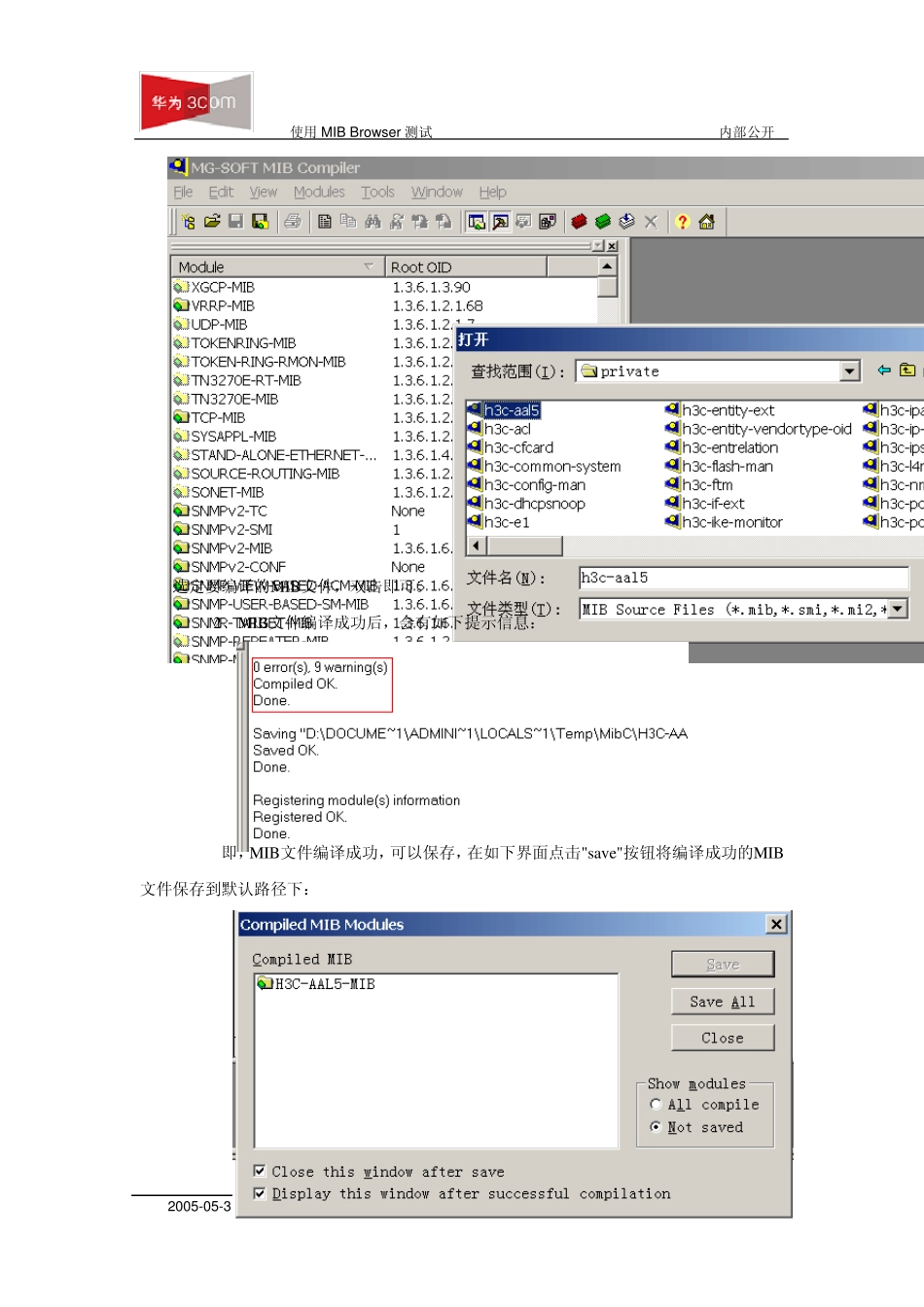The image size is (924, 1307).
Task: Click the h3c-e1 file icon
Action: pos(475,522)
